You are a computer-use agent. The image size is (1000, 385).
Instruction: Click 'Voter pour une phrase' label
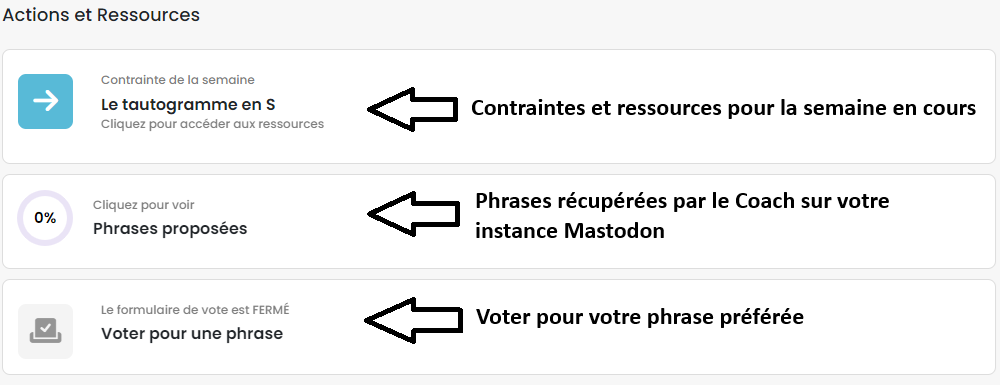point(192,333)
